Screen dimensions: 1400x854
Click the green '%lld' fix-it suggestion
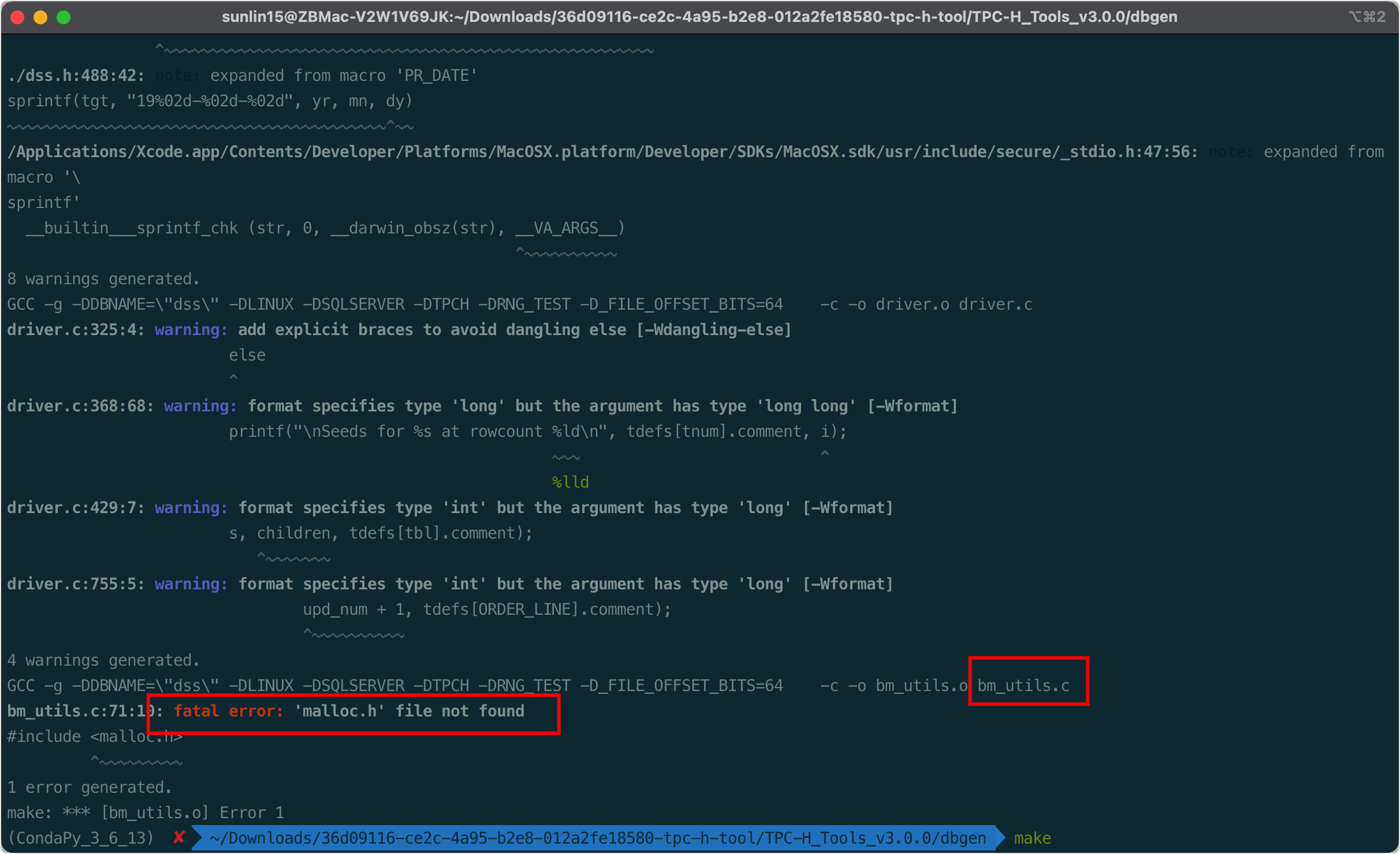point(571,482)
